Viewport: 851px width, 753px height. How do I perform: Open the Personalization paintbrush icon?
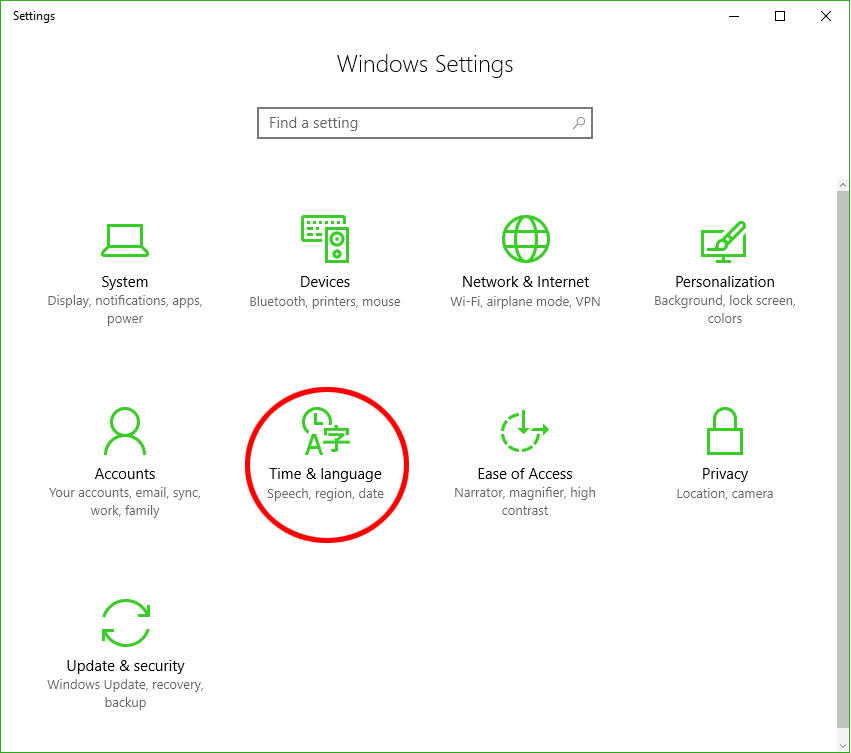[724, 242]
